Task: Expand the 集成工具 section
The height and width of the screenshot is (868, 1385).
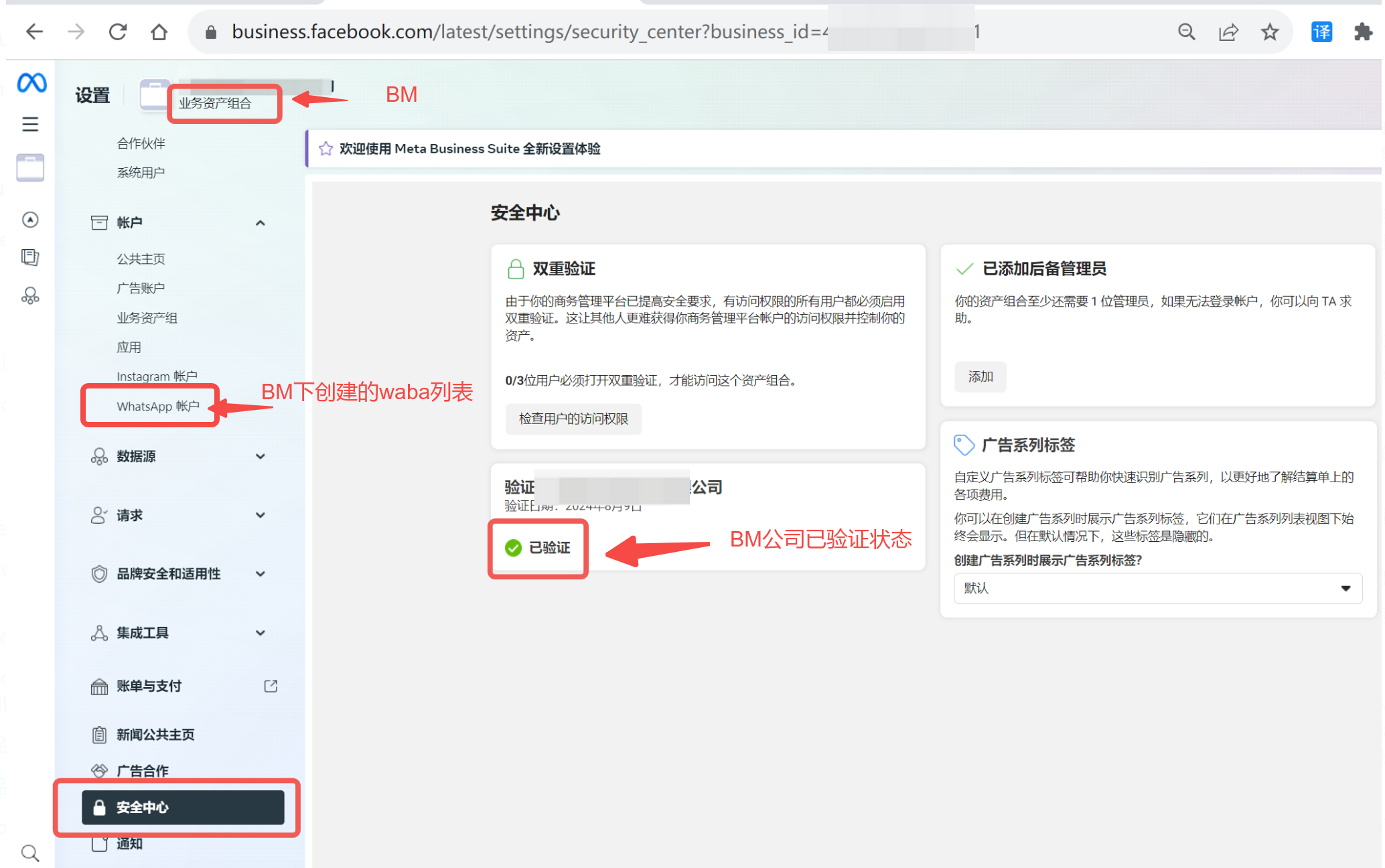Action: [260, 633]
